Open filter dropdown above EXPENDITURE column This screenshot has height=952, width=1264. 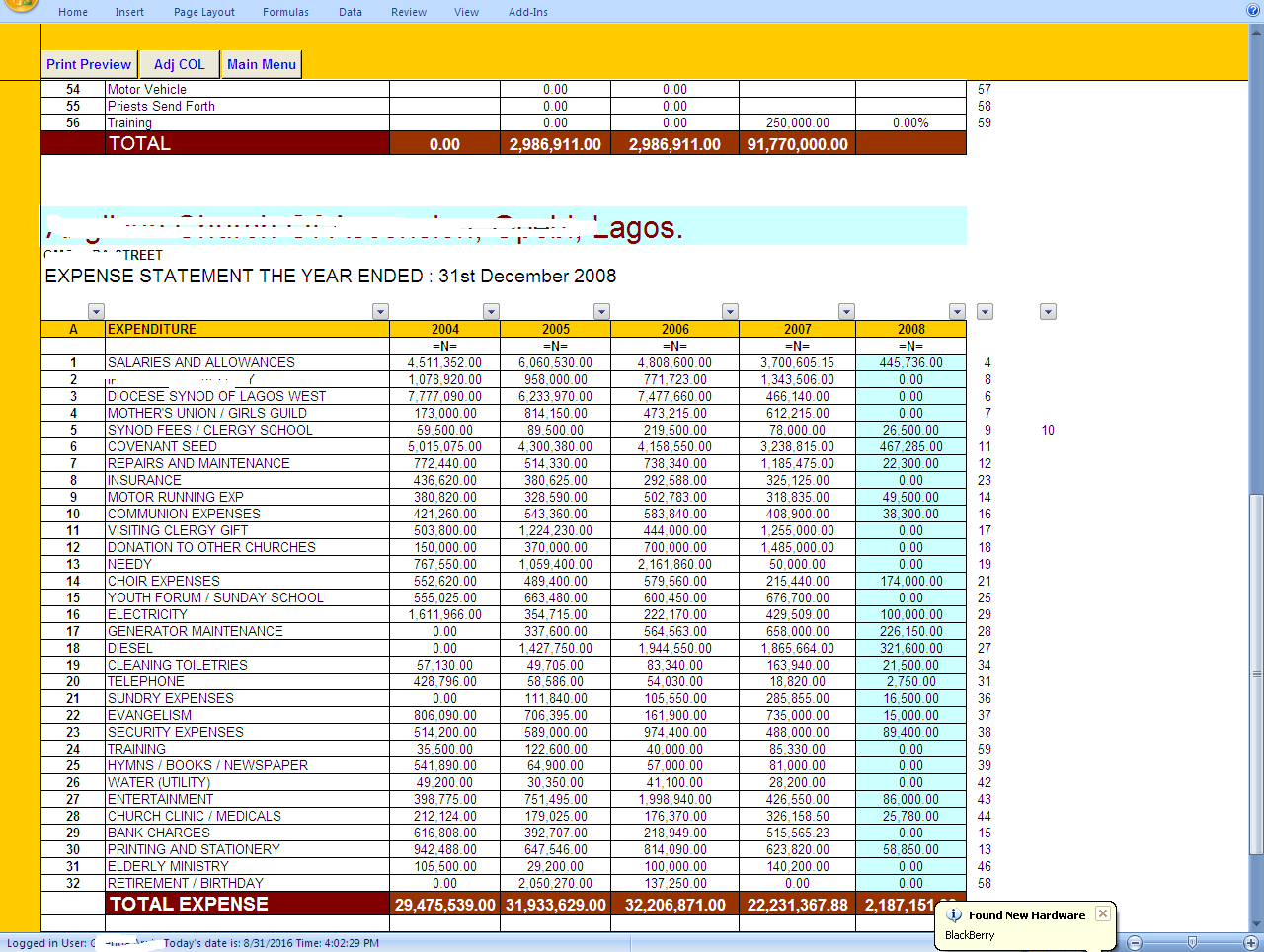[x=380, y=312]
